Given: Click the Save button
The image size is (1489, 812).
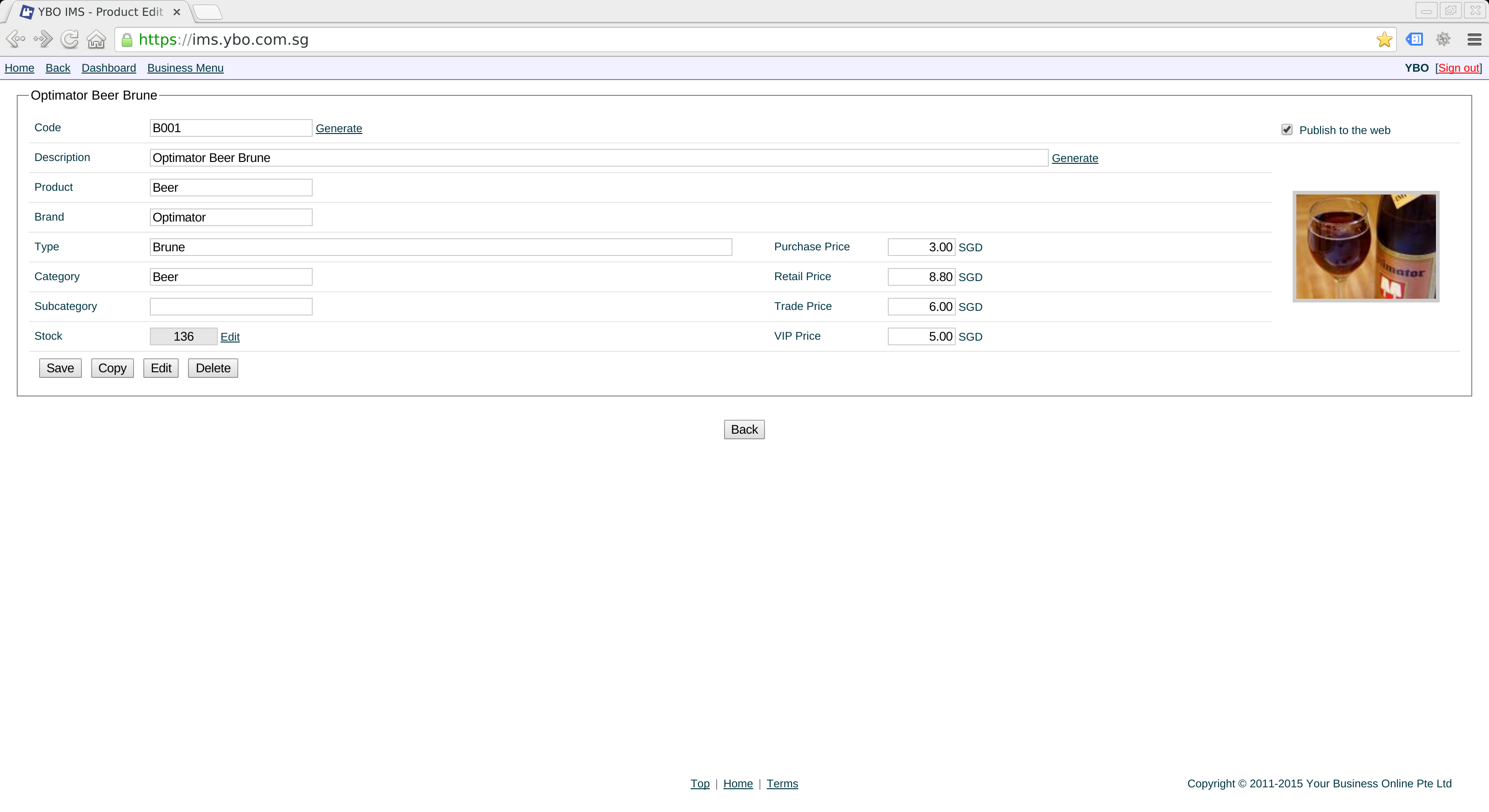Looking at the screenshot, I should [x=60, y=368].
